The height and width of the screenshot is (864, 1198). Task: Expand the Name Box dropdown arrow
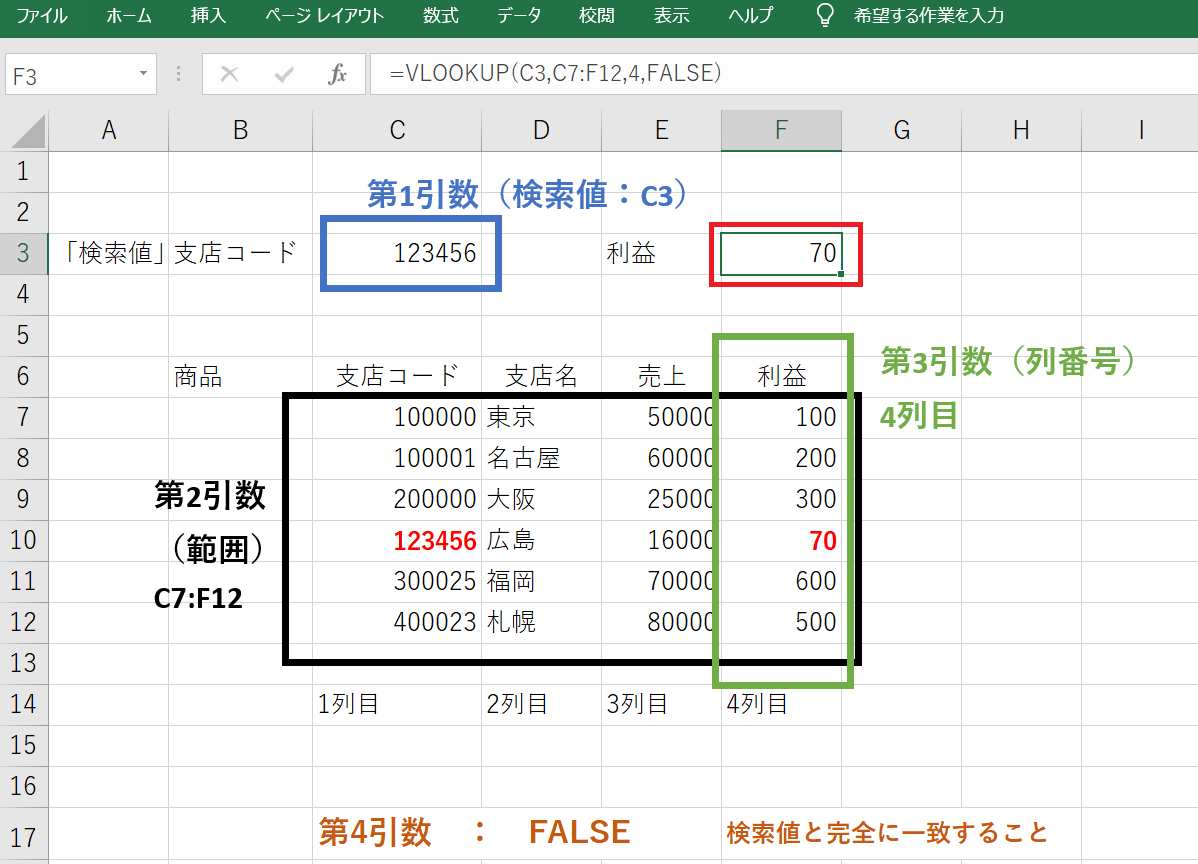coord(143,74)
